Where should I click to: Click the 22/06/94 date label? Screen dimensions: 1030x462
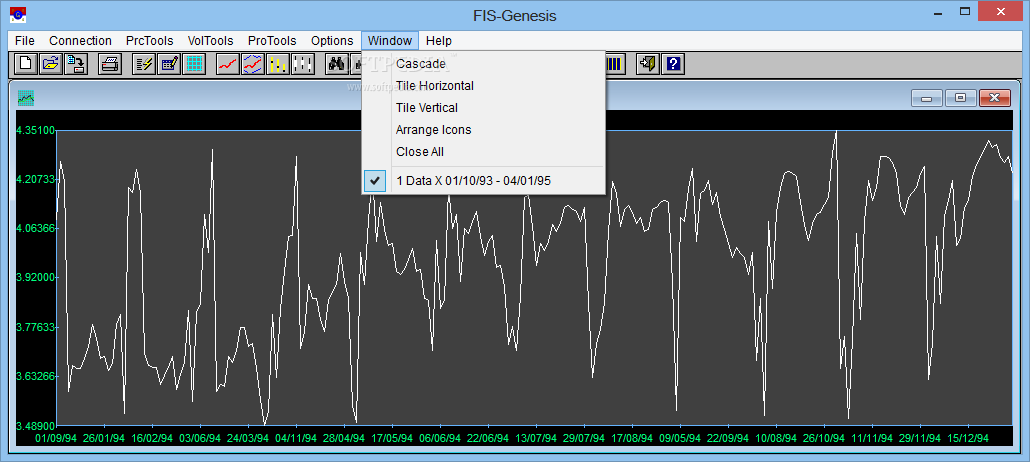[488, 438]
